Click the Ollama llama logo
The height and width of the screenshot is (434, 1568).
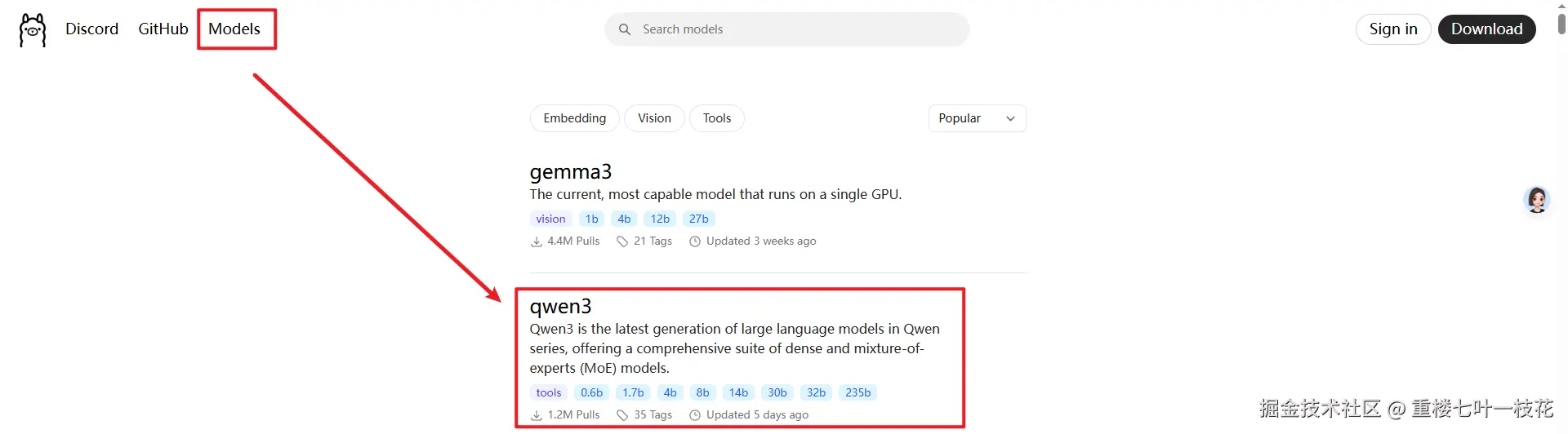click(33, 30)
